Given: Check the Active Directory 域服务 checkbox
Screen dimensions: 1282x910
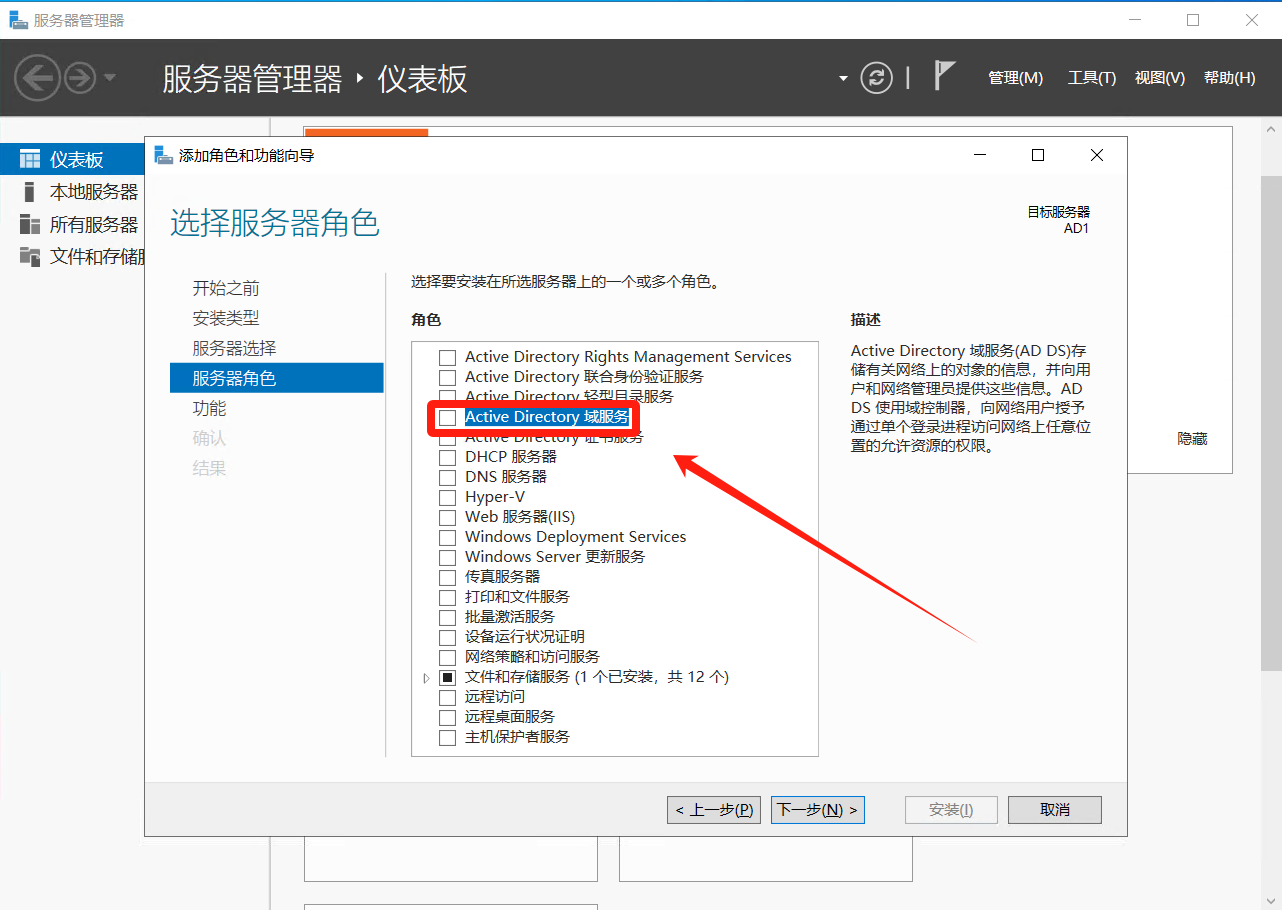Looking at the screenshot, I should 448,417.
